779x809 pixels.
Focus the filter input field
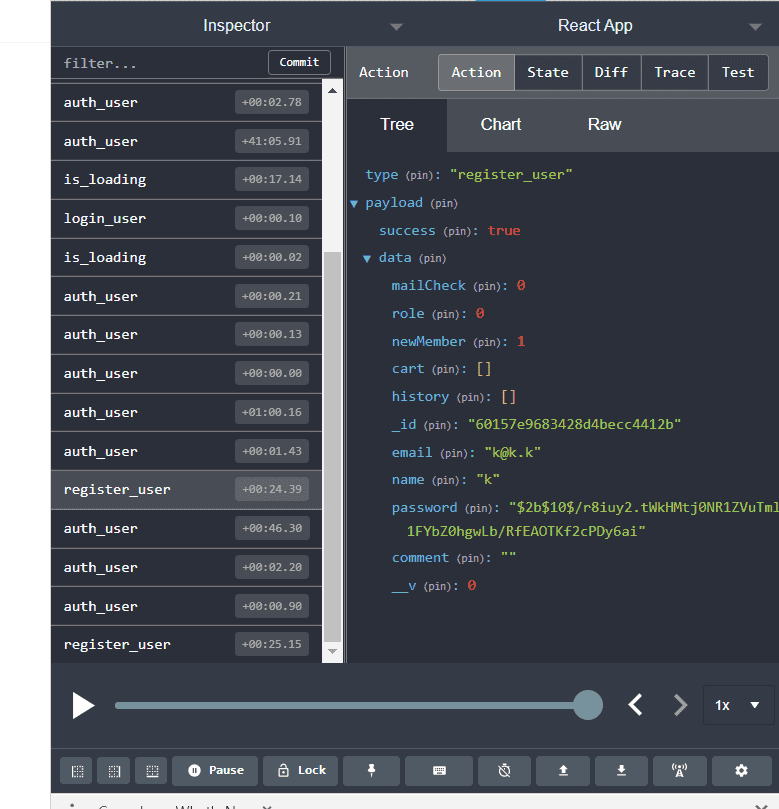pos(160,63)
